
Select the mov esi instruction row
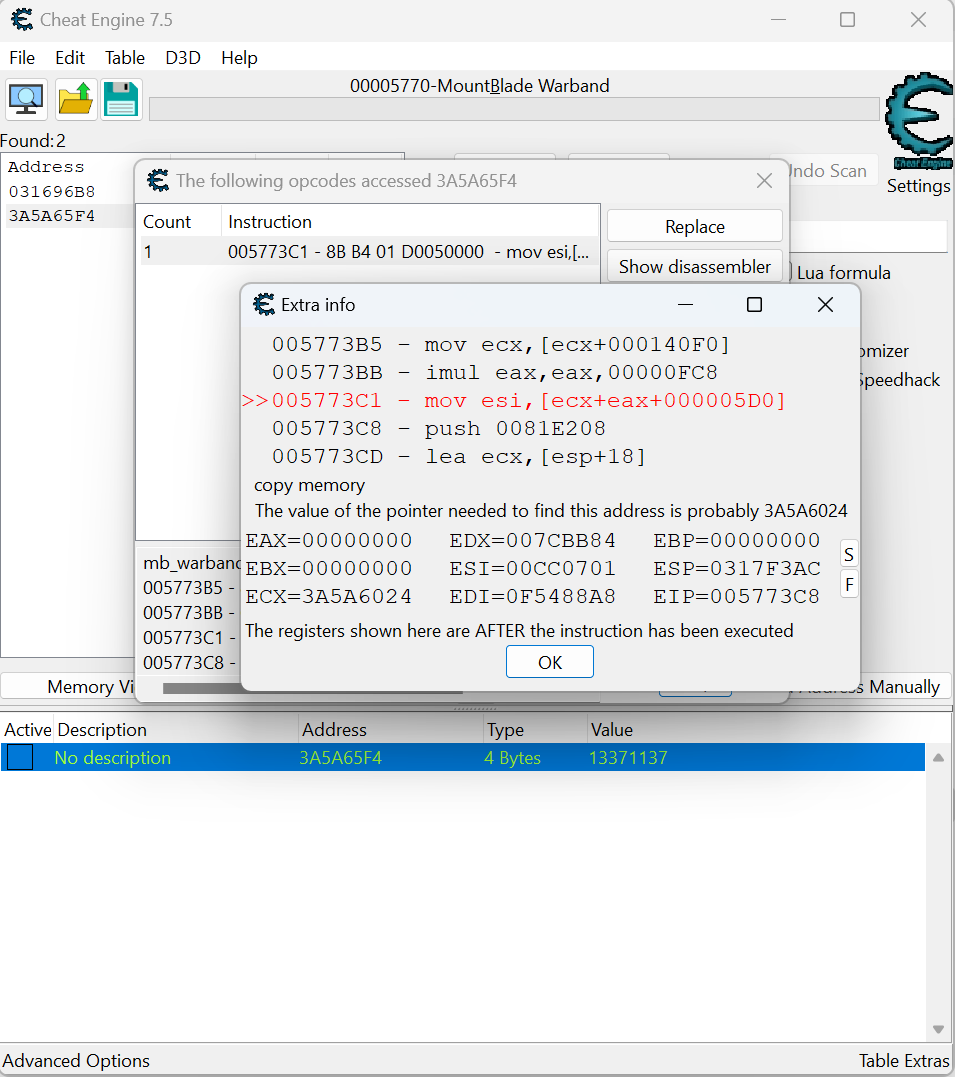(x=370, y=252)
